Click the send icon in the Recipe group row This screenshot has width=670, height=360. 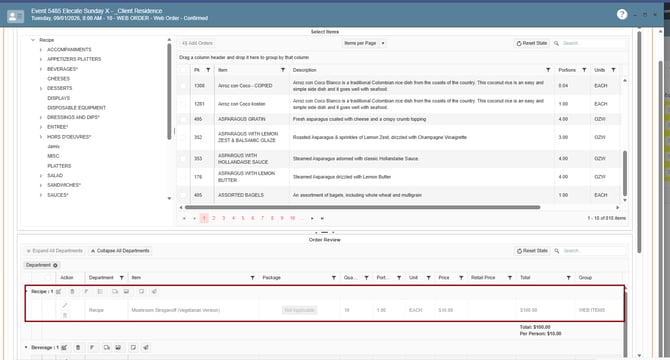tap(154, 292)
